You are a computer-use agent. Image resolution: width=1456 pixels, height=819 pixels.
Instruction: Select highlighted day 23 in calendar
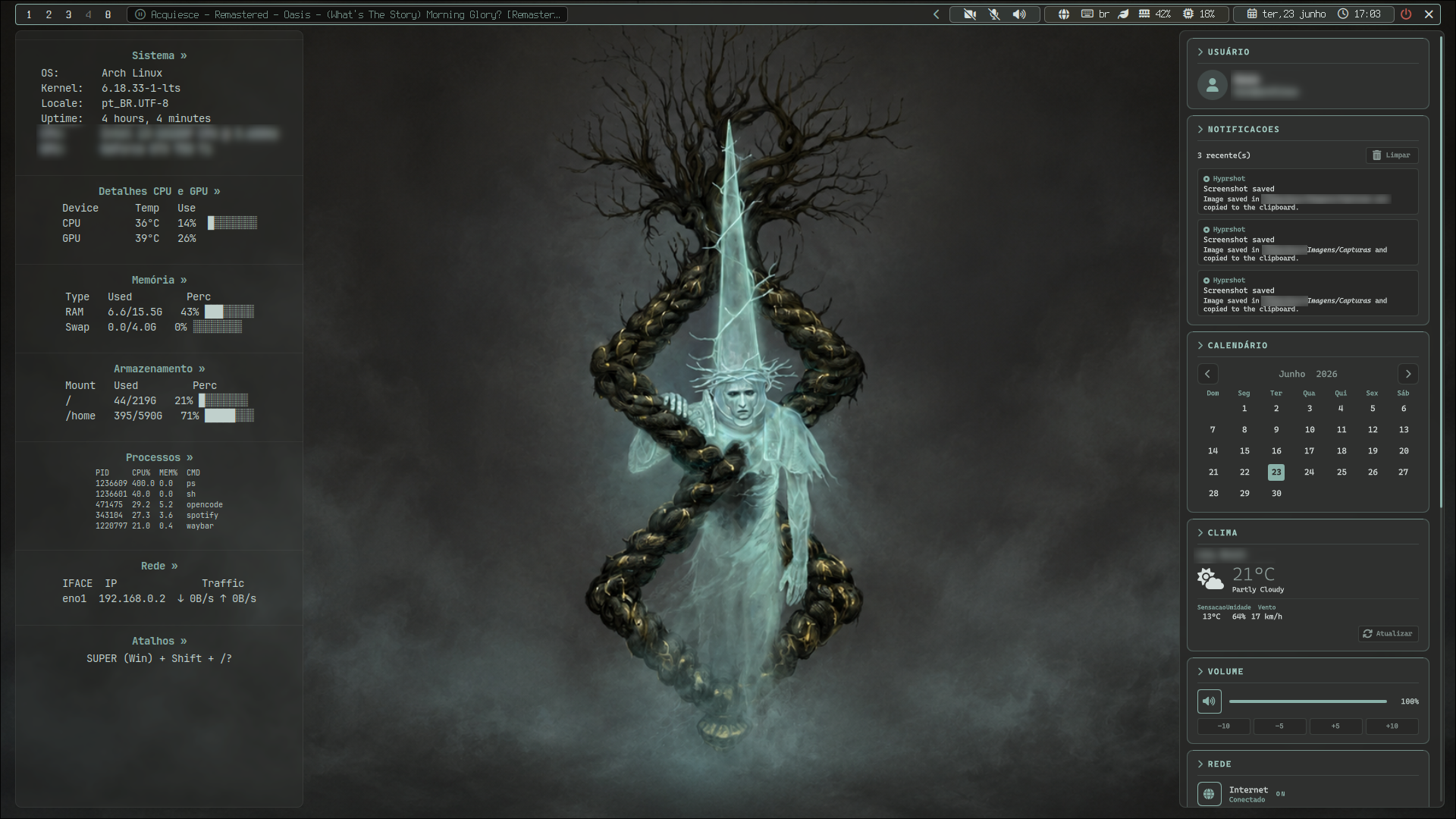(1276, 472)
